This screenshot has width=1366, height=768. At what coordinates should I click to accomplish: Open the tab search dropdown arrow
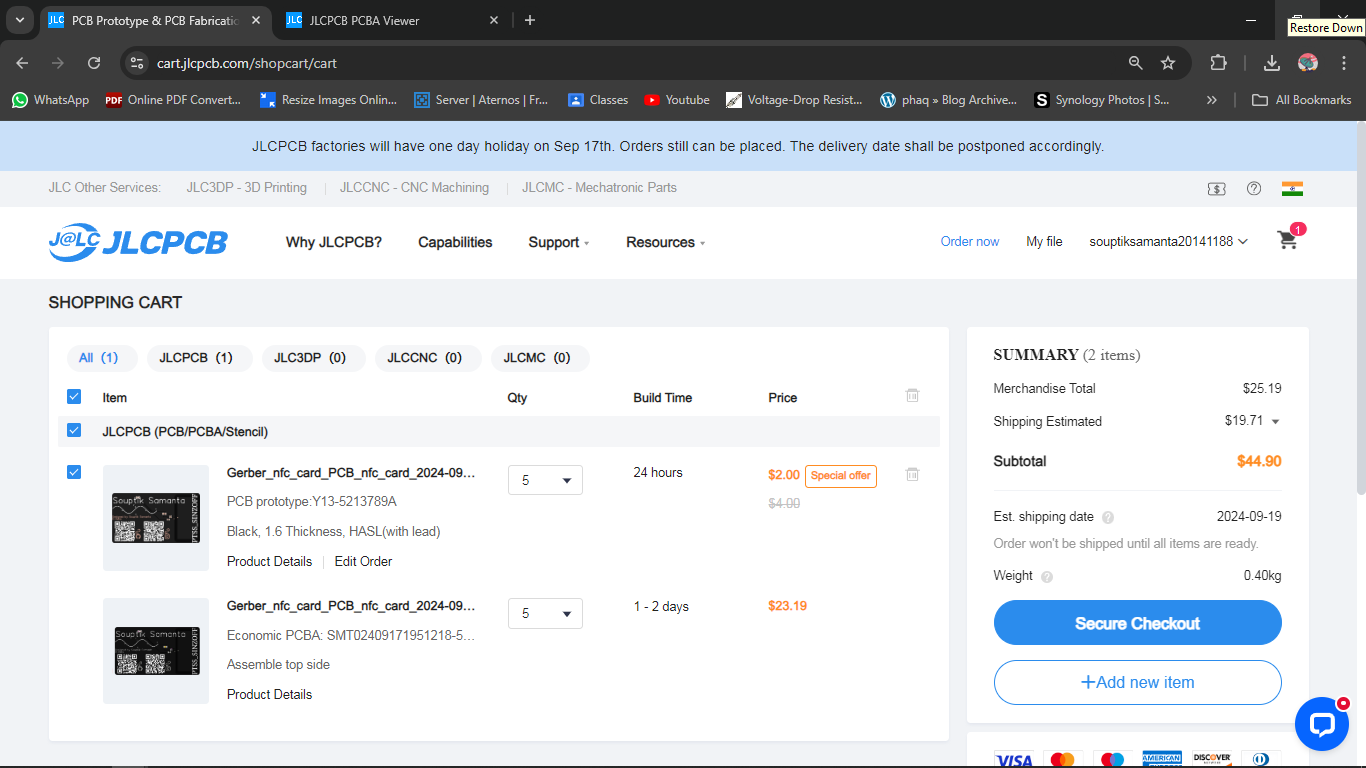(20, 20)
